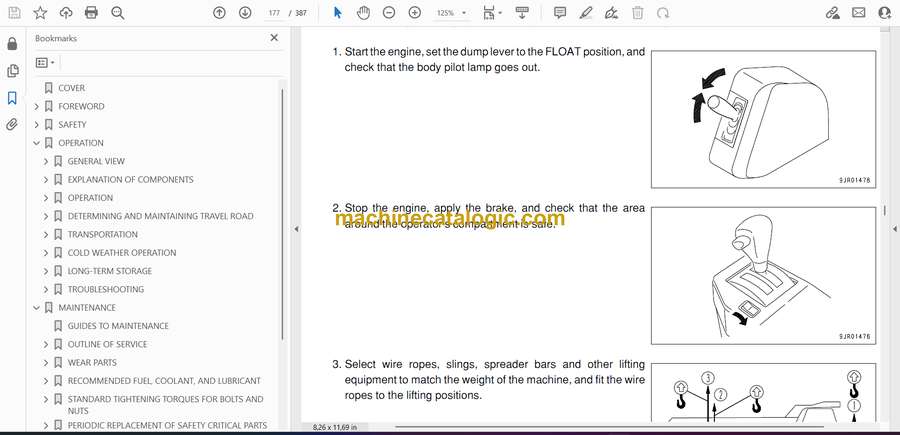This screenshot has width=900, height=435.
Task: Open GUIDES TO MAINTENANCE bookmark
Action: (118, 326)
